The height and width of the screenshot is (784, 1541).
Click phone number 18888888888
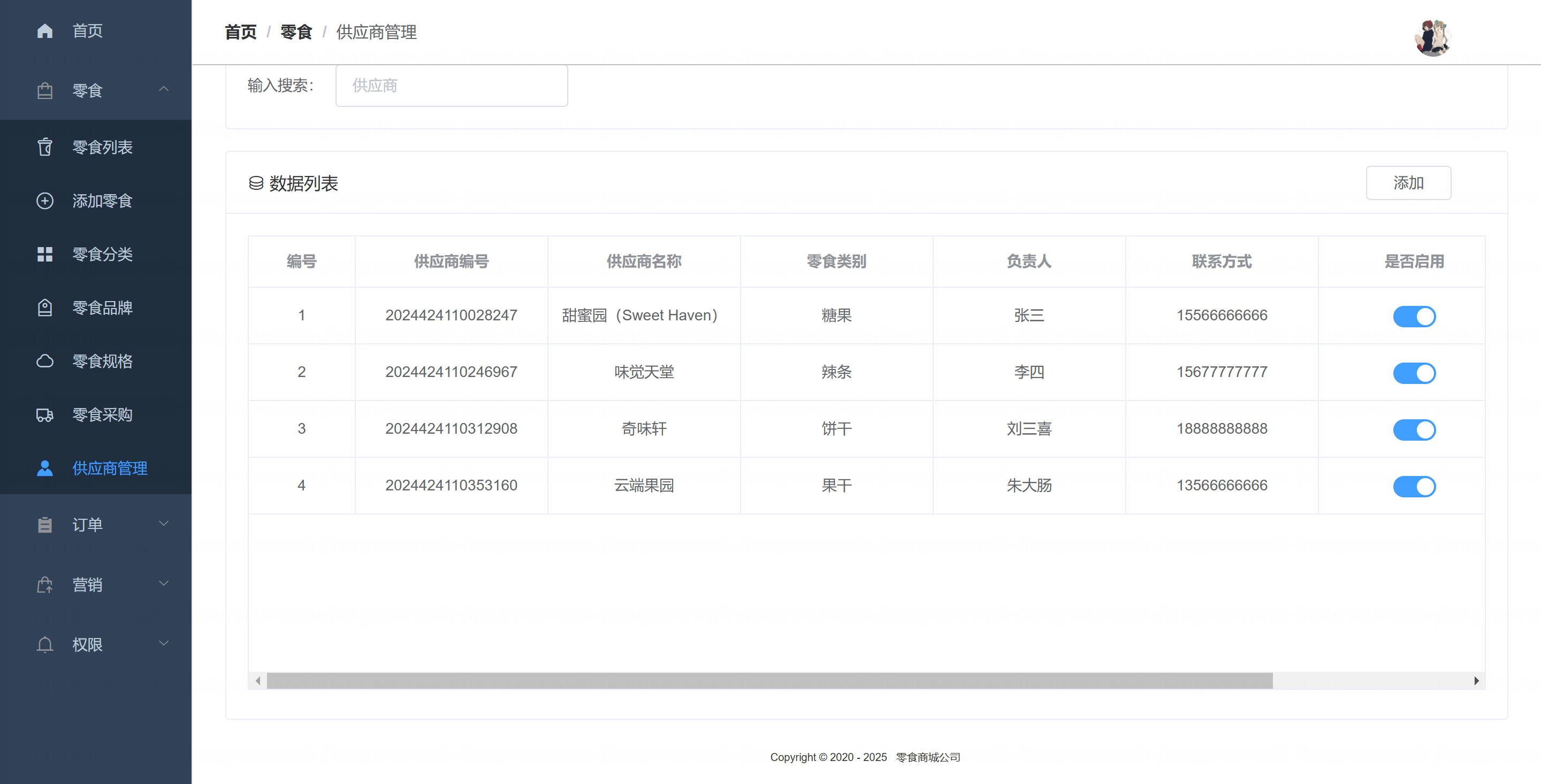(x=1222, y=429)
